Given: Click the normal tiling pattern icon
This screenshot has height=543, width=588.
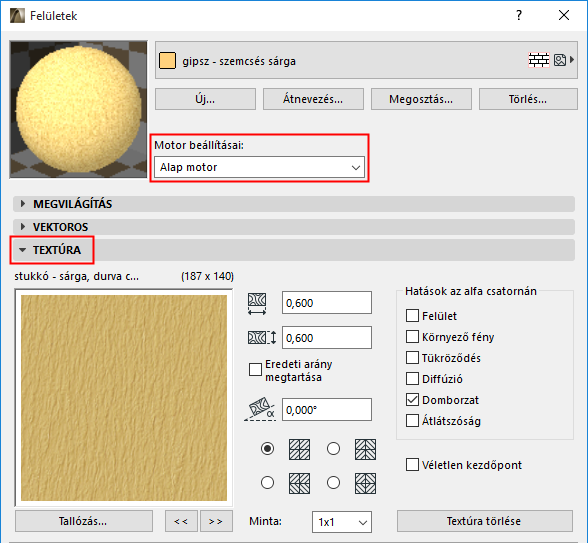Looking at the screenshot, I should (299, 449).
